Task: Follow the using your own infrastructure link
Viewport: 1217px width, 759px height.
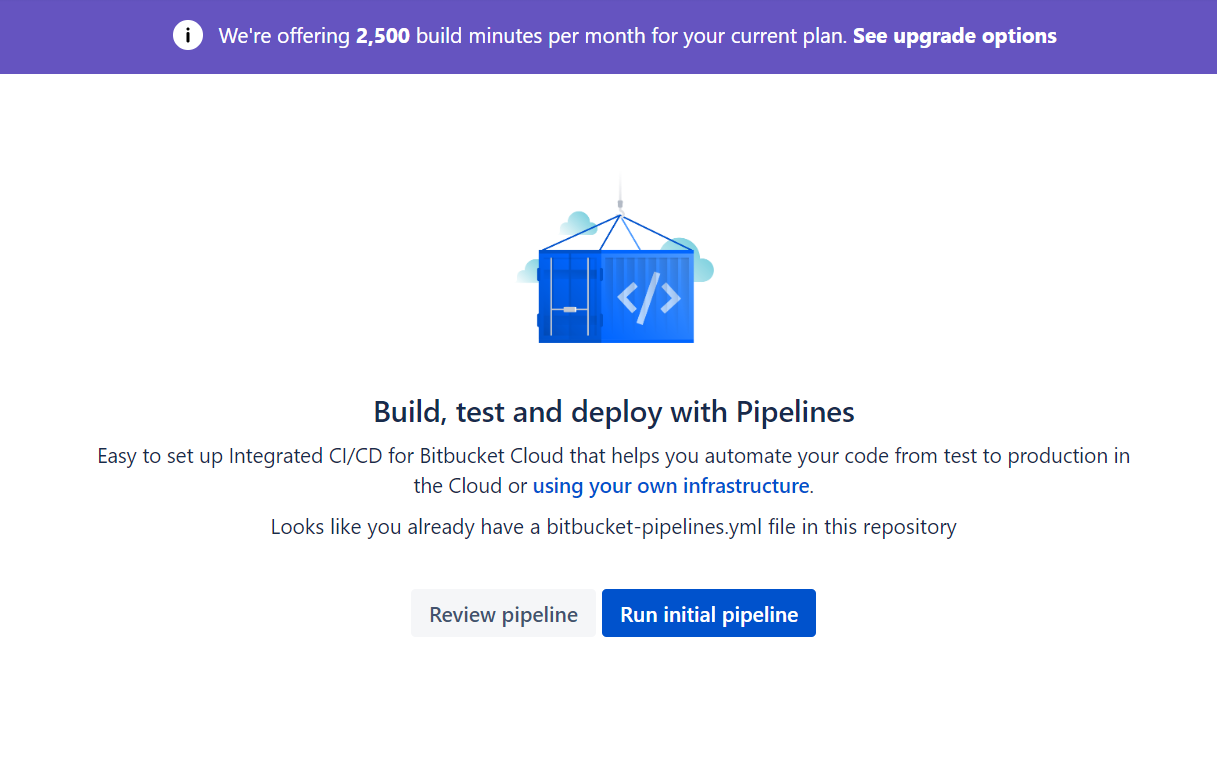Action: [x=671, y=486]
